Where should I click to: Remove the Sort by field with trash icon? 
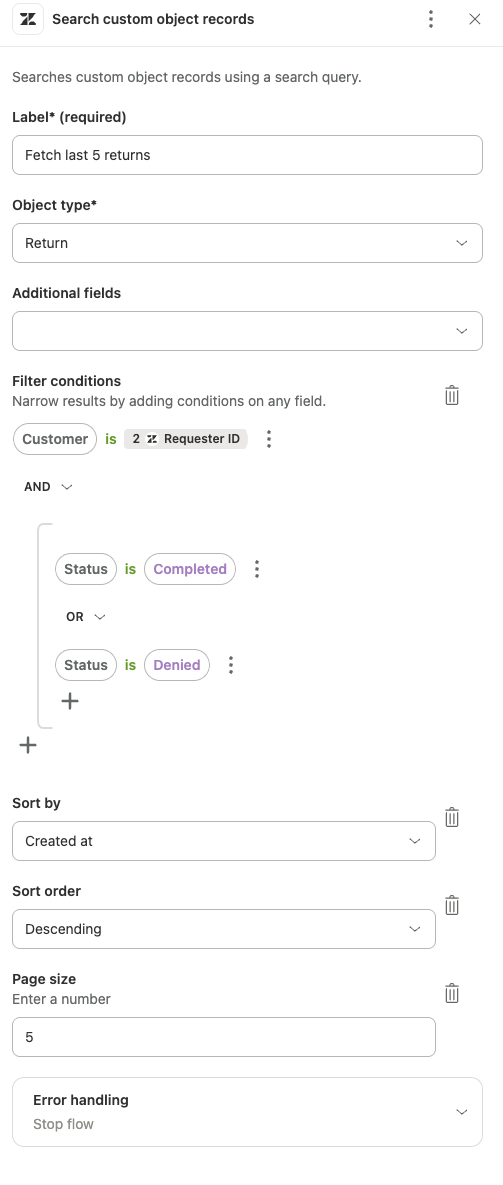pyautogui.click(x=452, y=817)
